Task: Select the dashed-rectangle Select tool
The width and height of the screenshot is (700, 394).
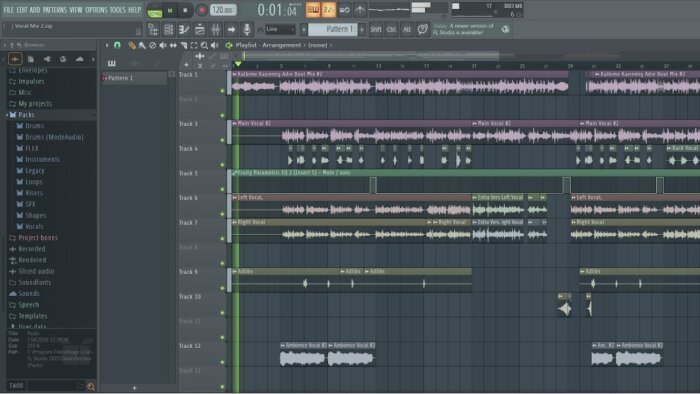Action: click(194, 45)
